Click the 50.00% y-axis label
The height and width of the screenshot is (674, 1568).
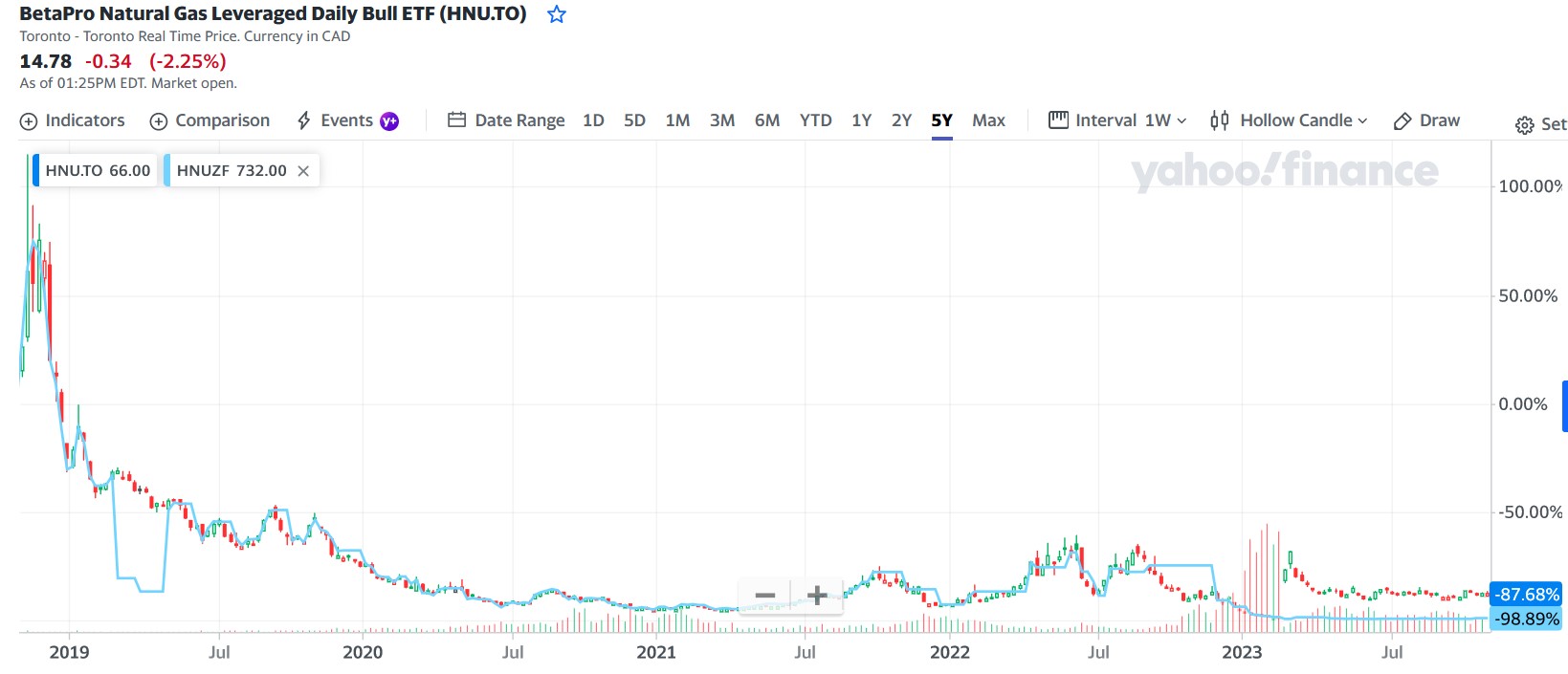coord(1528,295)
